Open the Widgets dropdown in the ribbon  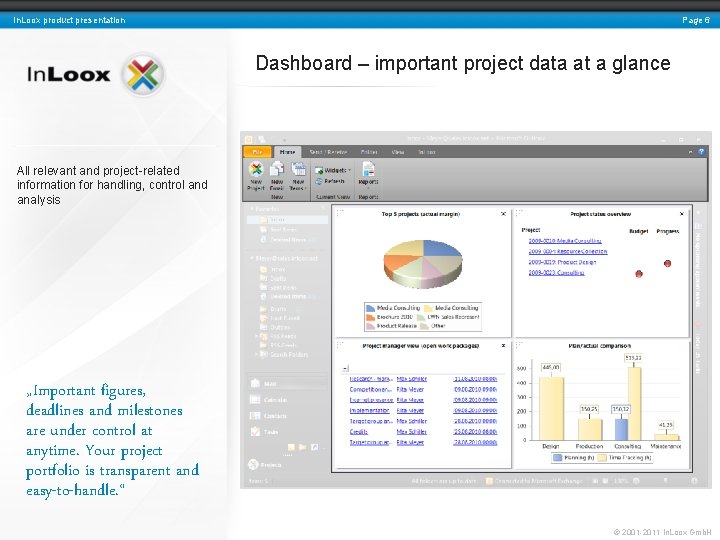(333, 170)
